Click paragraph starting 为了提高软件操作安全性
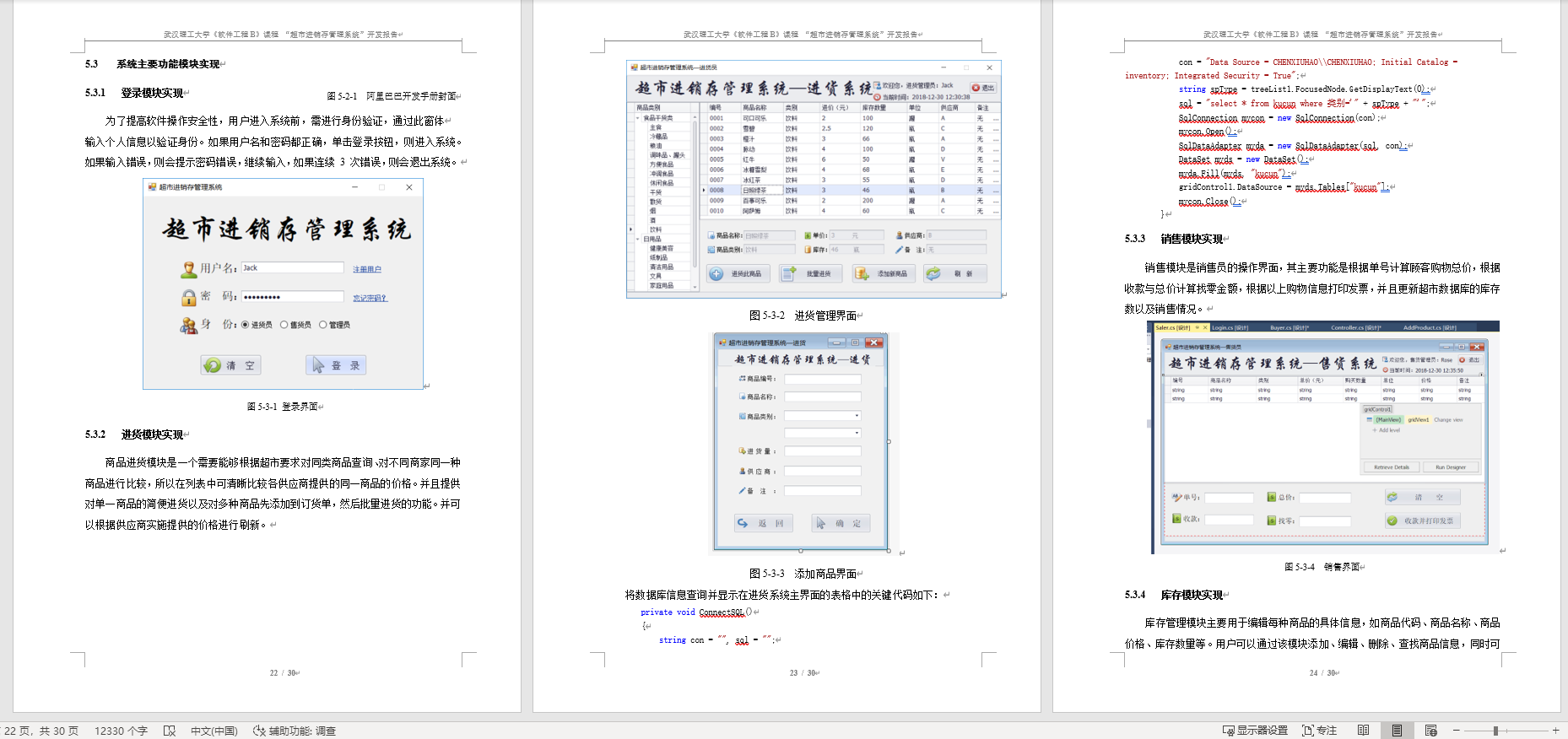1568x739 pixels. pos(273,142)
